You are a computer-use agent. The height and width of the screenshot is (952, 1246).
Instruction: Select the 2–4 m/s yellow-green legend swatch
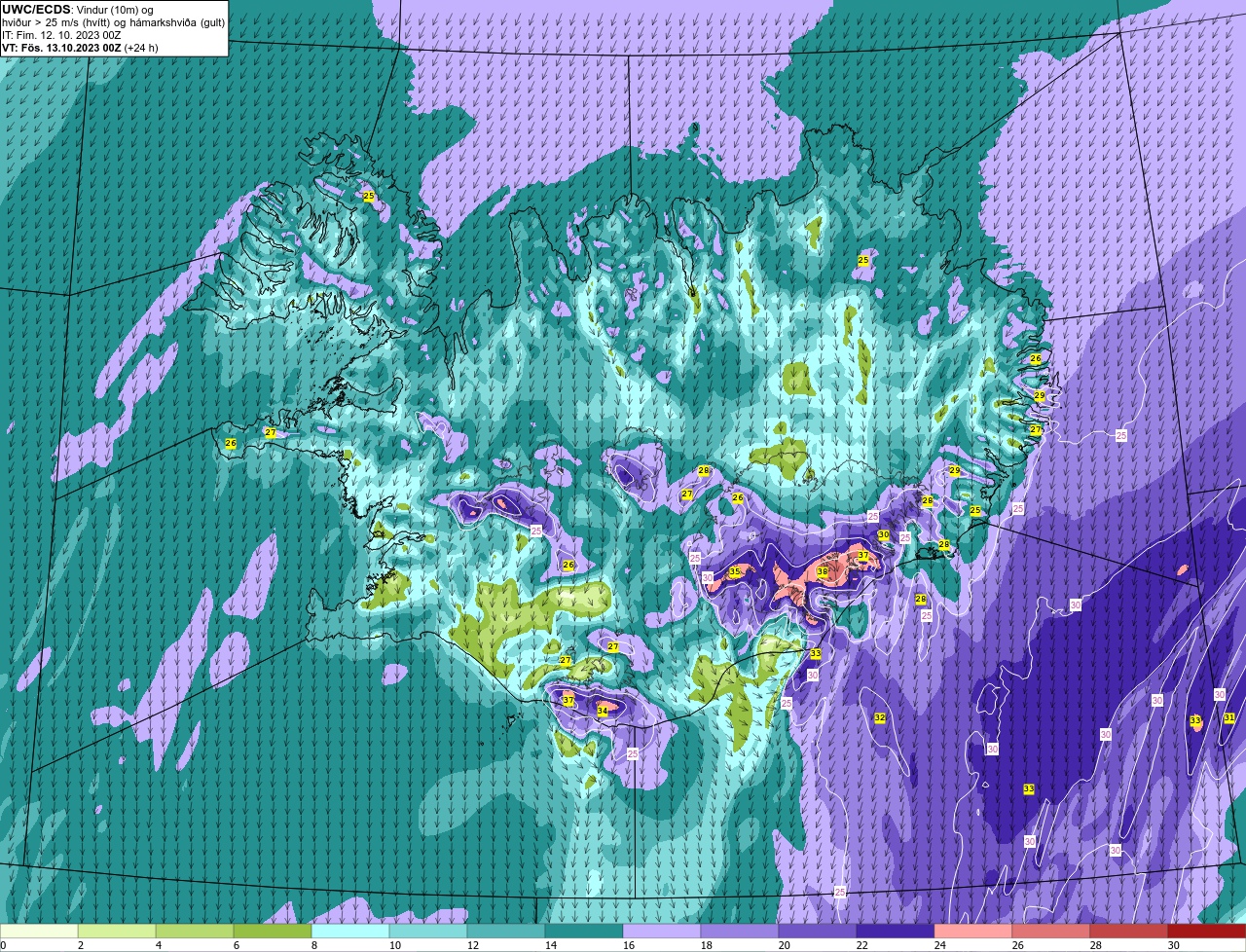pyautogui.click(x=117, y=932)
